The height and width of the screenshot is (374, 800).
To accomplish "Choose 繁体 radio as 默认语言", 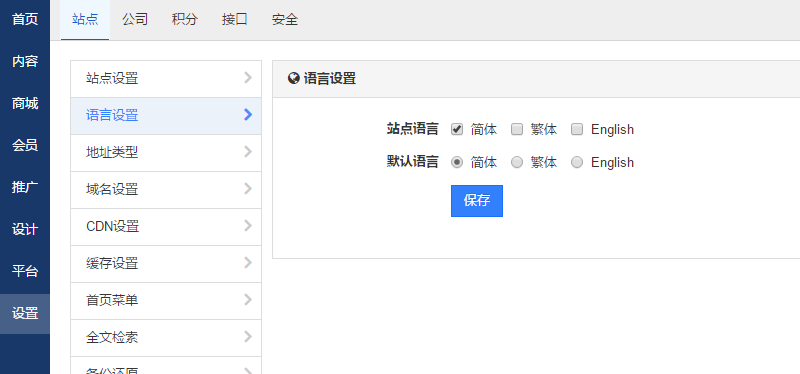I will pos(517,162).
